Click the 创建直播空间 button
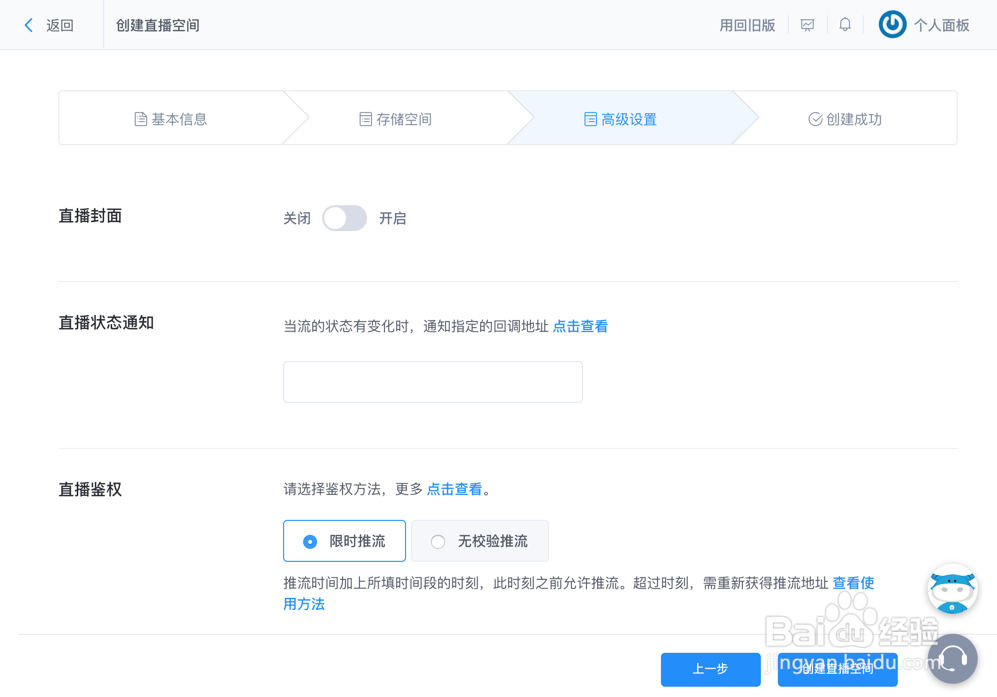Image resolution: width=997 pixels, height=697 pixels. [x=838, y=670]
